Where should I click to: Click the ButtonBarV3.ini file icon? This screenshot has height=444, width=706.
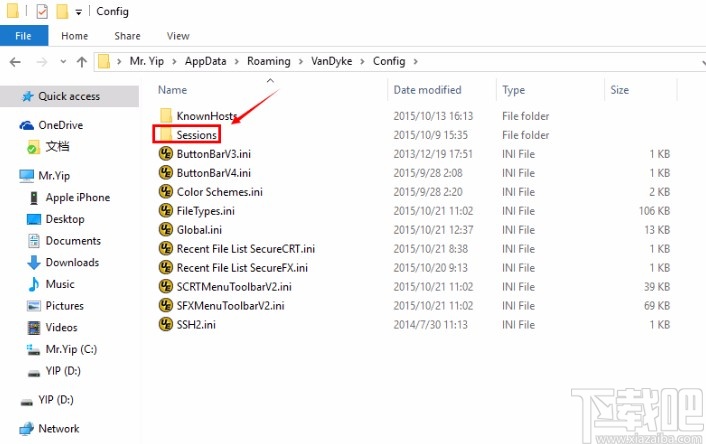tap(166, 154)
